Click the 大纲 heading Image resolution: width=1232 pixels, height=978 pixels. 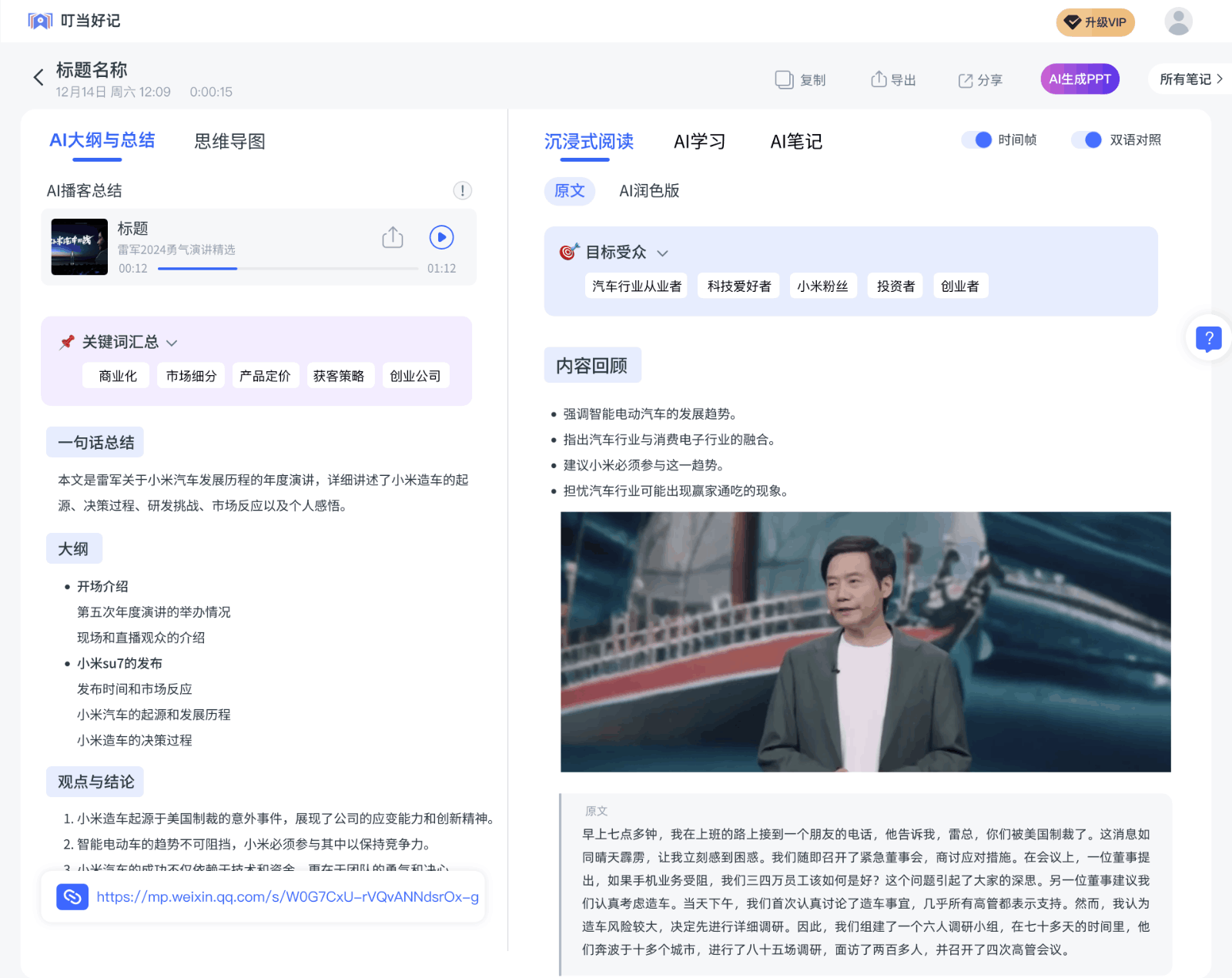(74, 548)
